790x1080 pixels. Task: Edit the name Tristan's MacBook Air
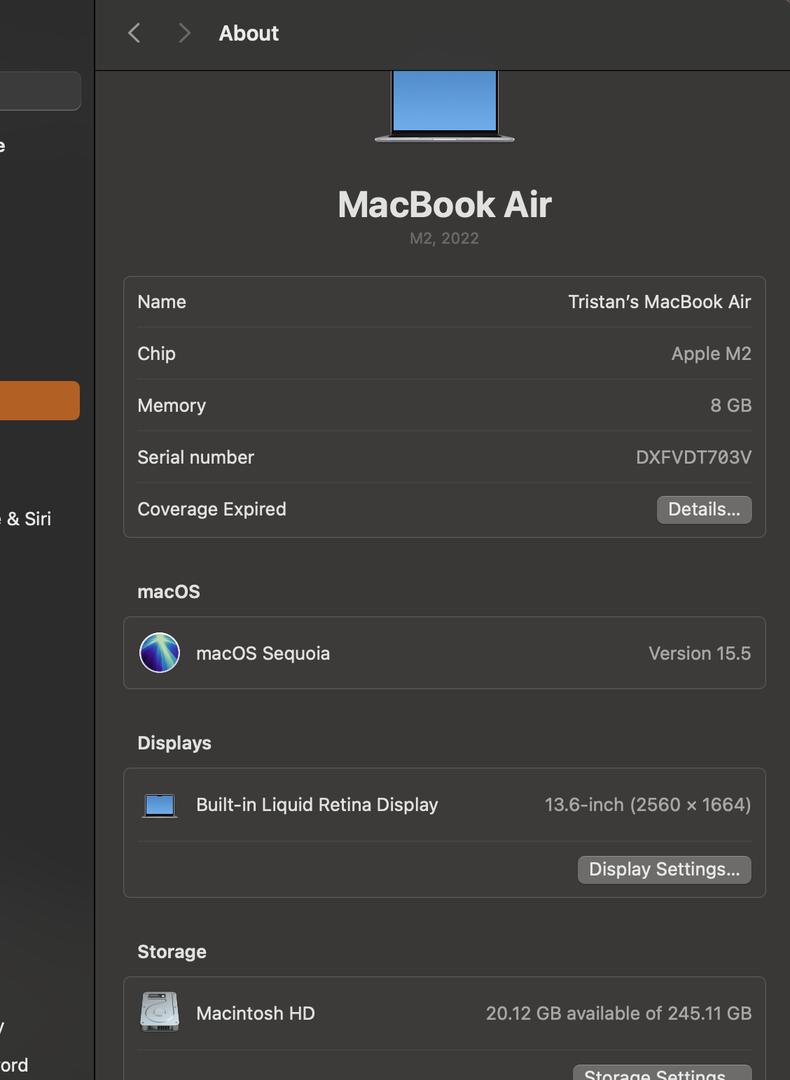coord(659,302)
